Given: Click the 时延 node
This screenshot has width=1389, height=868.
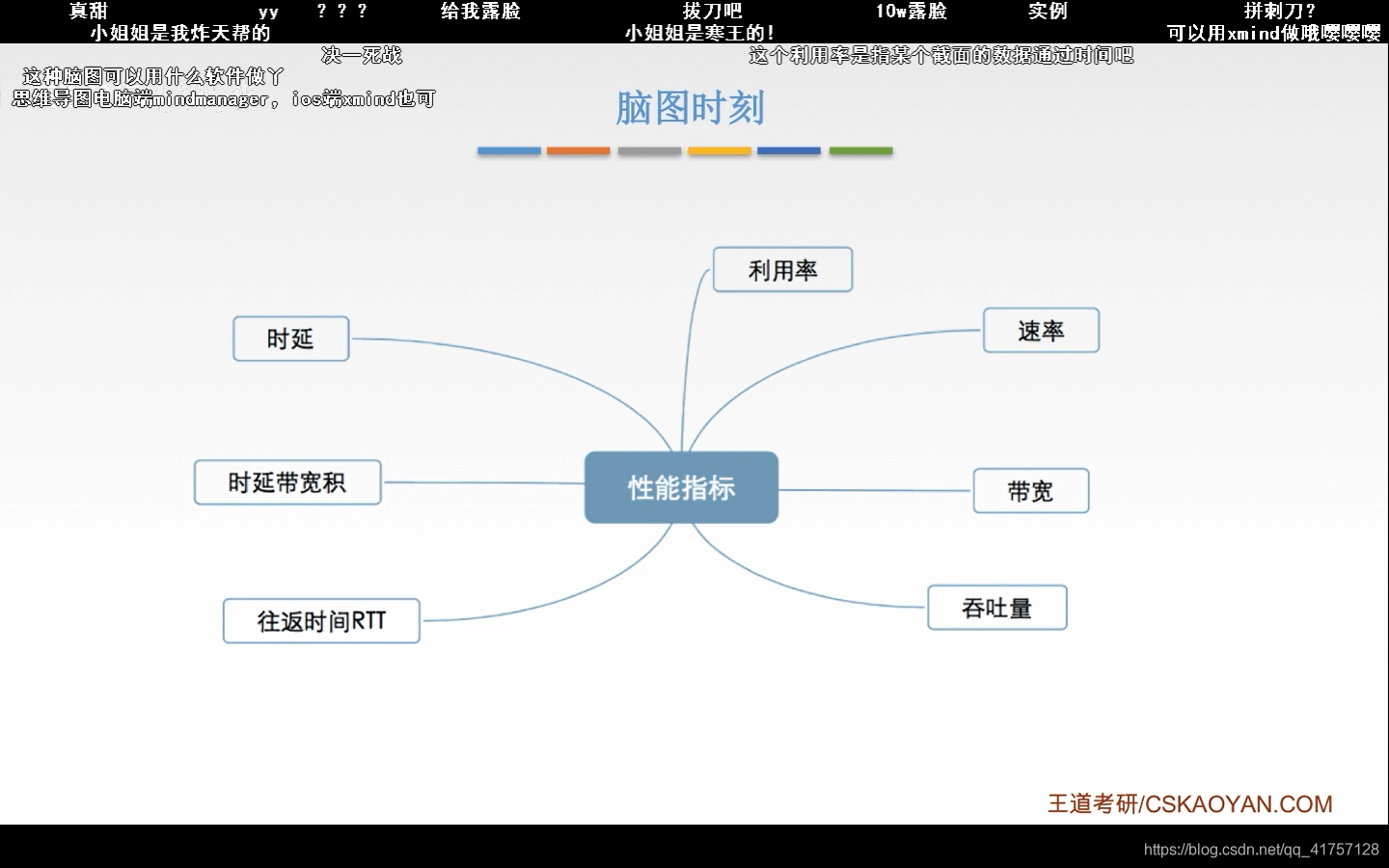Looking at the screenshot, I should pos(290,339).
